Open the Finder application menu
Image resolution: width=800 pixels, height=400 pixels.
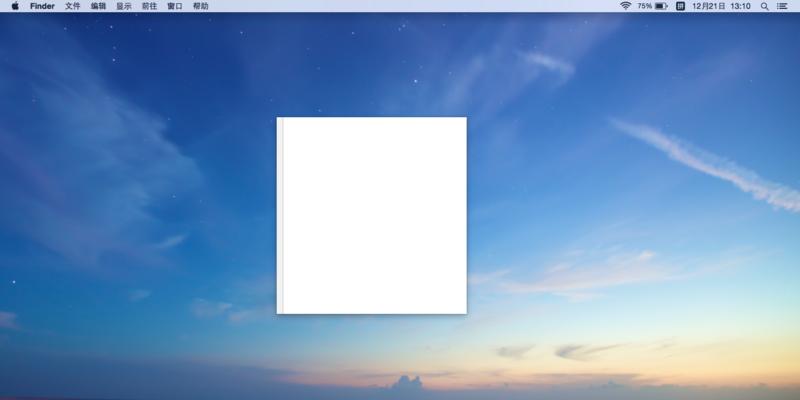(x=42, y=6)
